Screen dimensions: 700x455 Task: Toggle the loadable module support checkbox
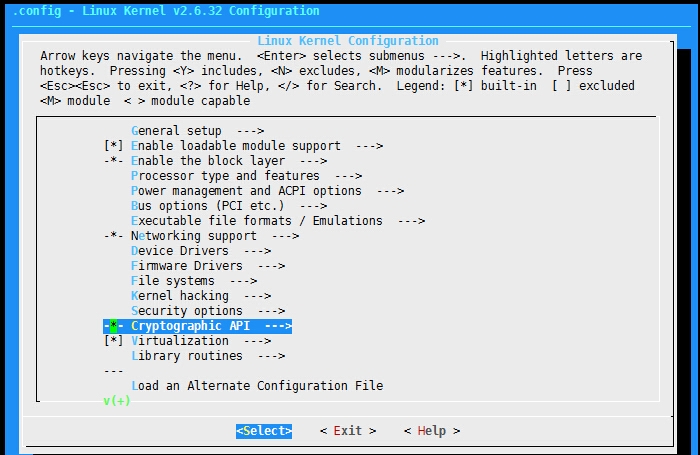tap(113, 146)
